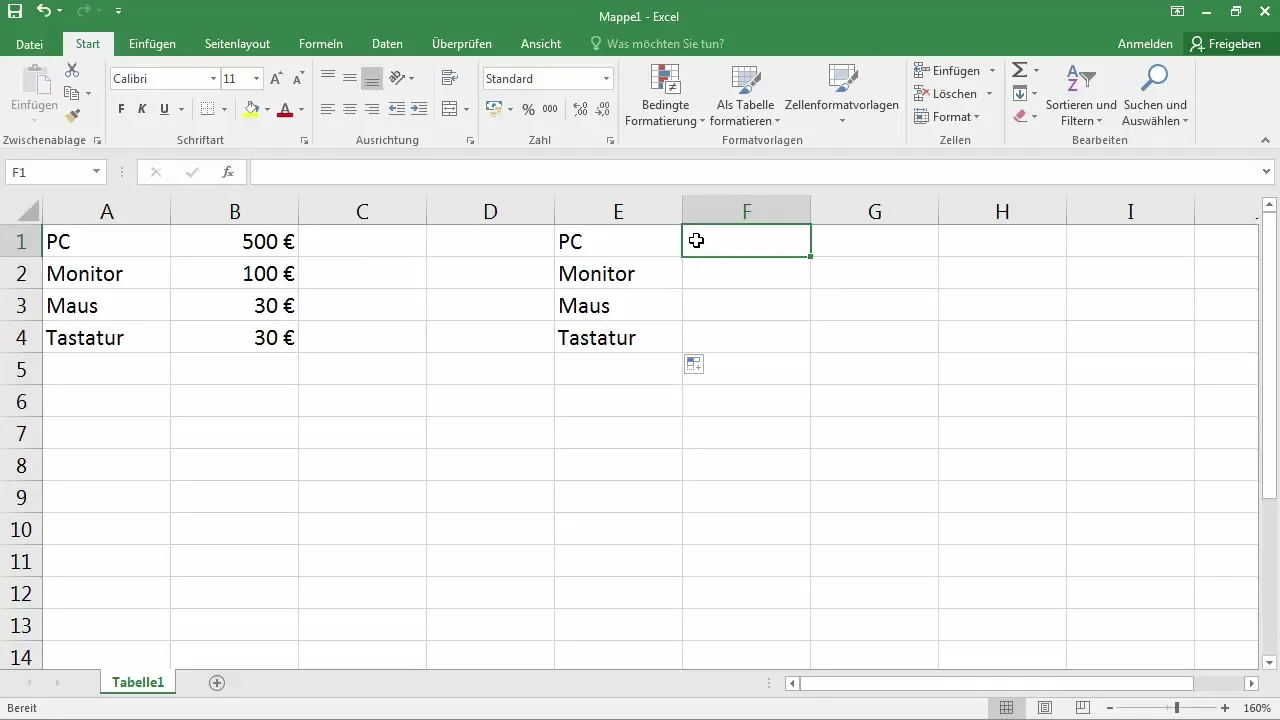Switch to the Formeln tab

[x=321, y=44]
